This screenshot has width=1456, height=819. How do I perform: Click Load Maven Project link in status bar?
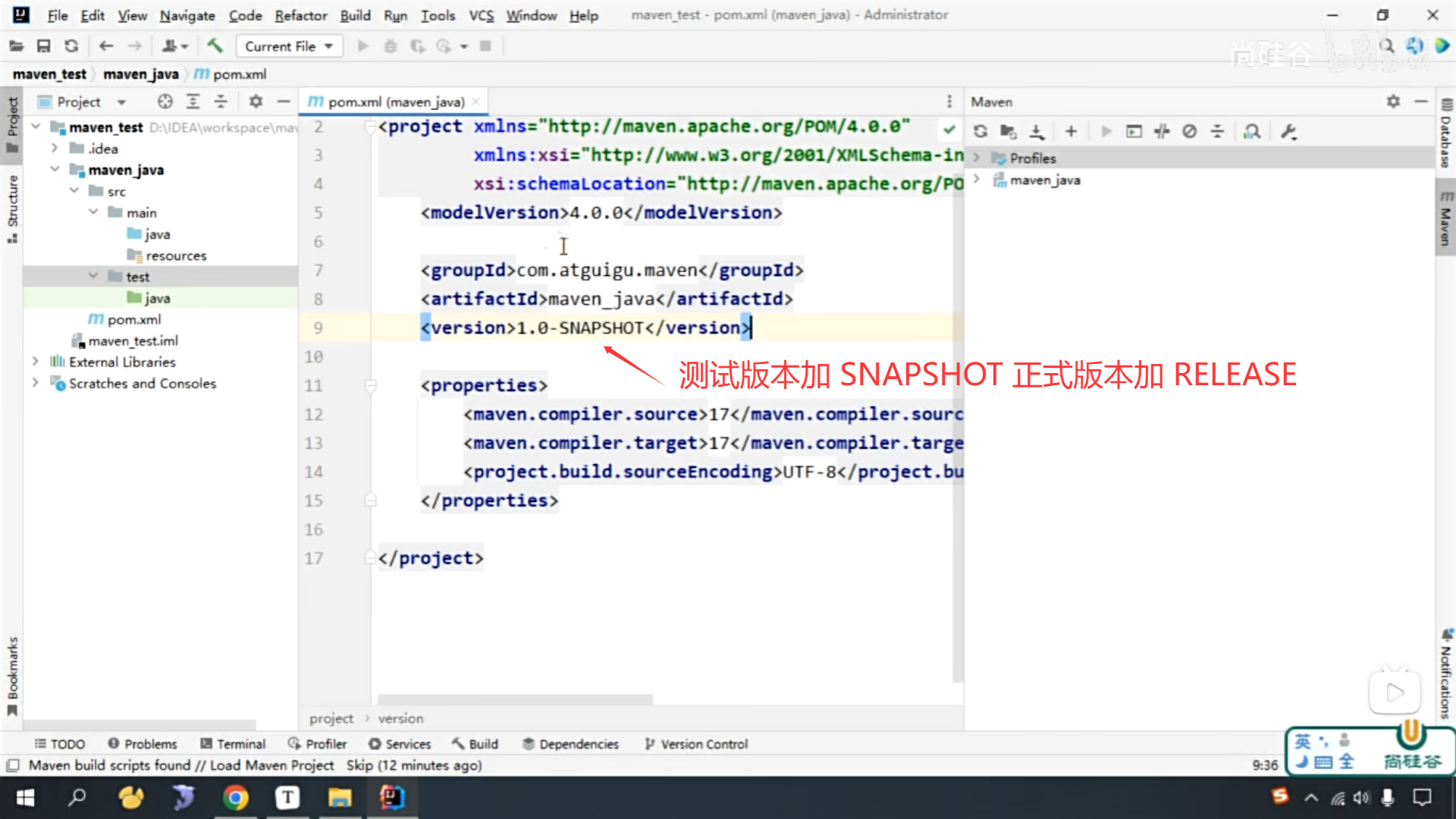point(271,765)
